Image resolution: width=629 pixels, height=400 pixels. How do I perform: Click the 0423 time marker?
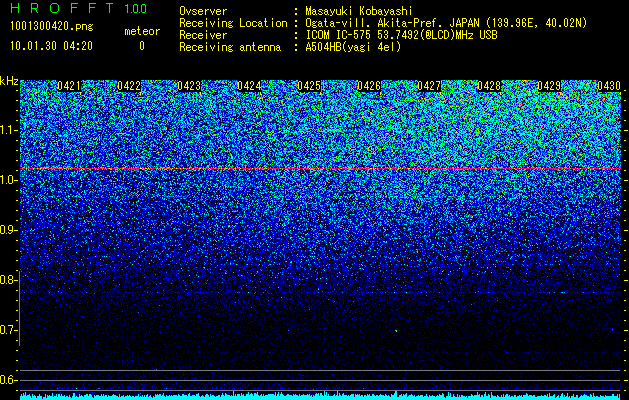point(189,86)
